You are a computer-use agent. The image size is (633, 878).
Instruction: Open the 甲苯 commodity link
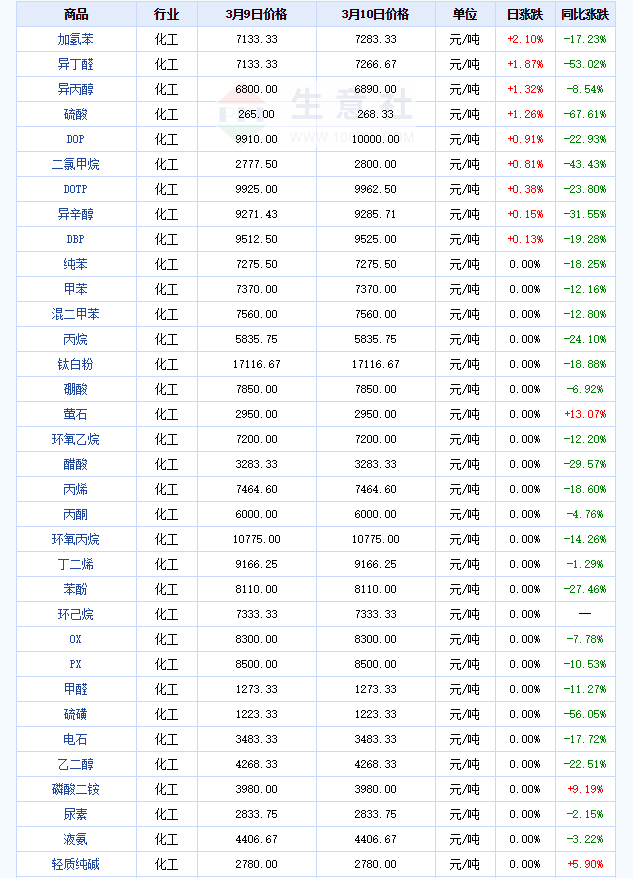point(76,289)
